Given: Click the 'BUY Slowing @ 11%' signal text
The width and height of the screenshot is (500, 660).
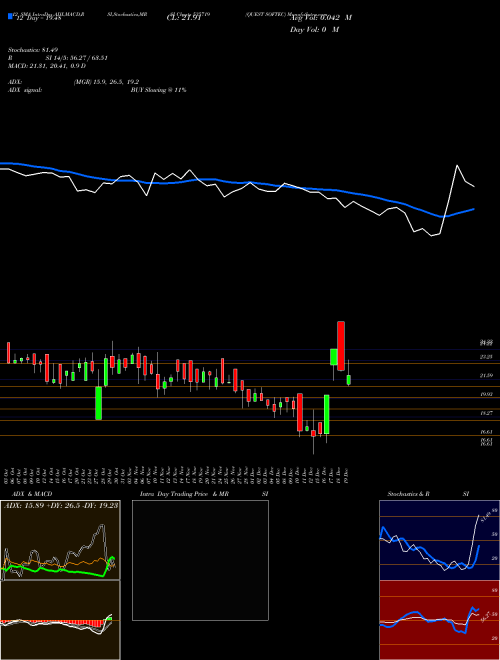Looking at the screenshot, I should coord(158,90).
